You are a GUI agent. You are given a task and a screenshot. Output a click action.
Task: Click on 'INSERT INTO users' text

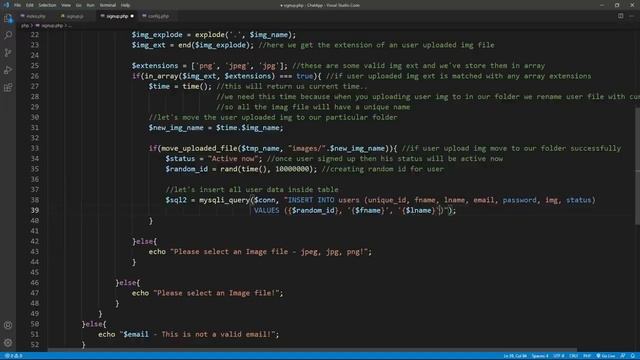pyautogui.click(x=324, y=200)
